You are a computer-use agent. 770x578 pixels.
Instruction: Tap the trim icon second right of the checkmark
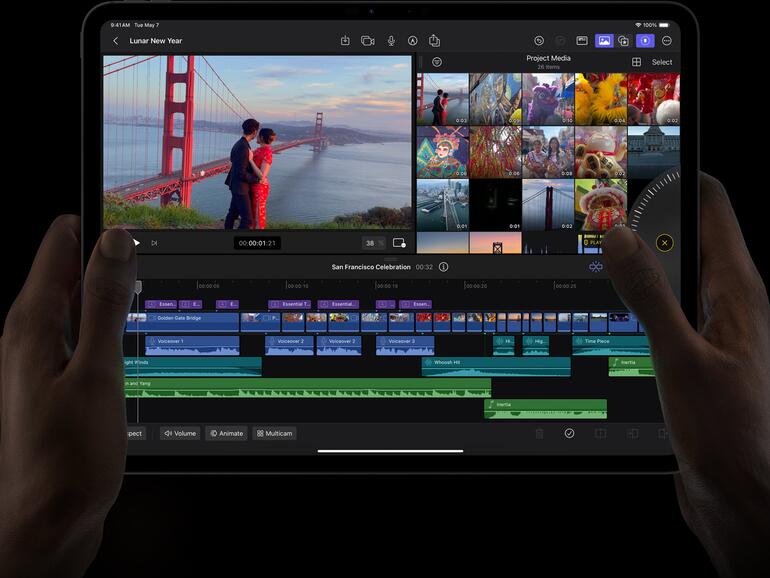click(632, 433)
